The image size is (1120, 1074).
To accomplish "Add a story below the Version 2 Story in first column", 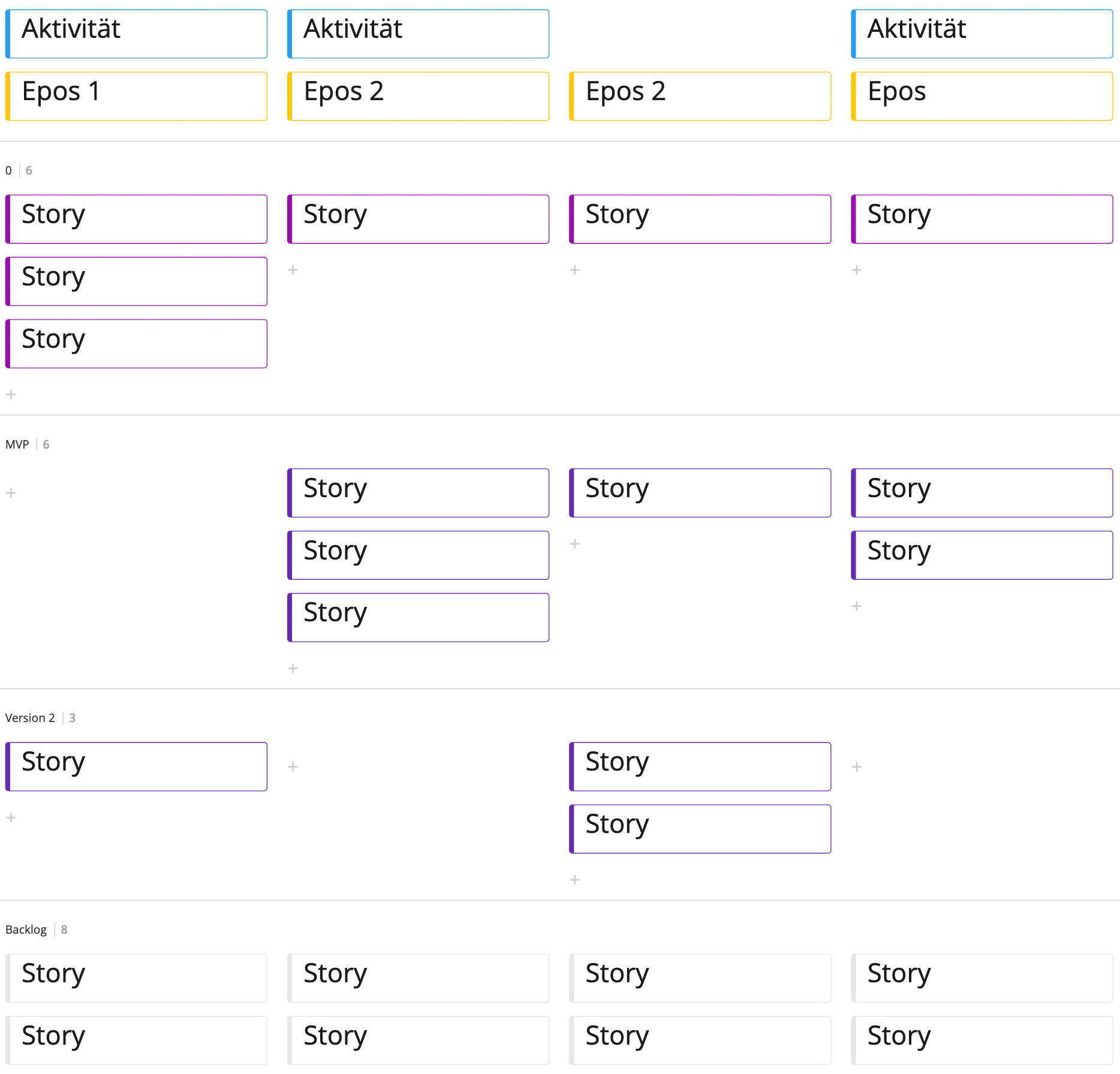I will pyautogui.click(x=10, y=817).
